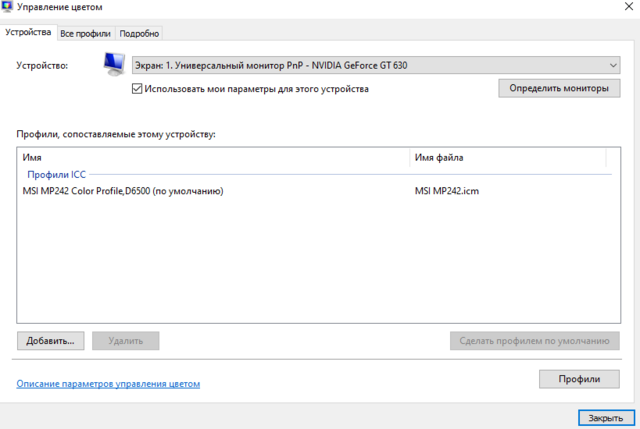This screenshot has height=429, width=640.
Task: Click the Color Management icon in title bar
Action: point(9,9)
